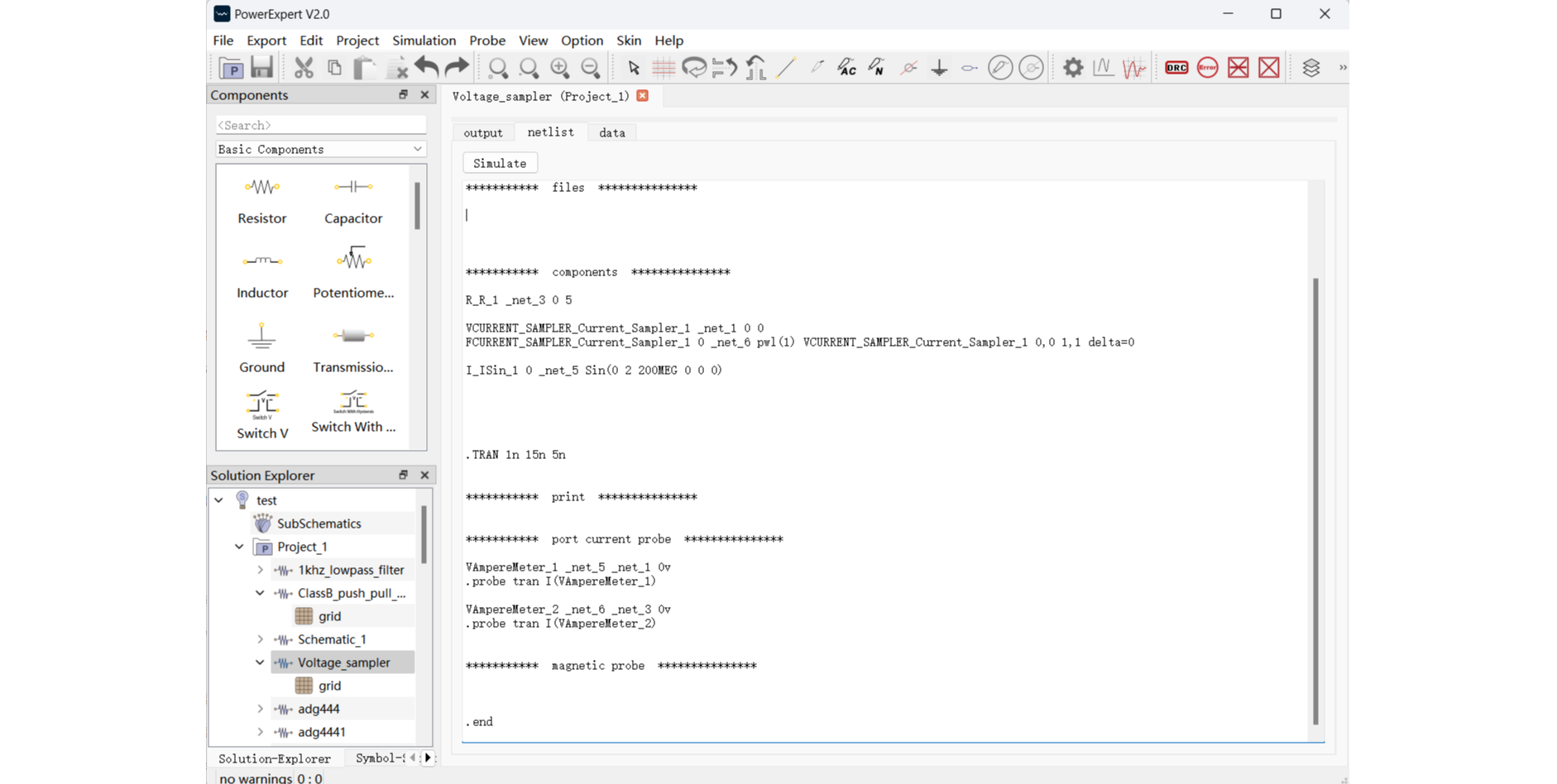Collapse the Project_1 tree node
Screen dimensions: 1557x784
[239, 547]
